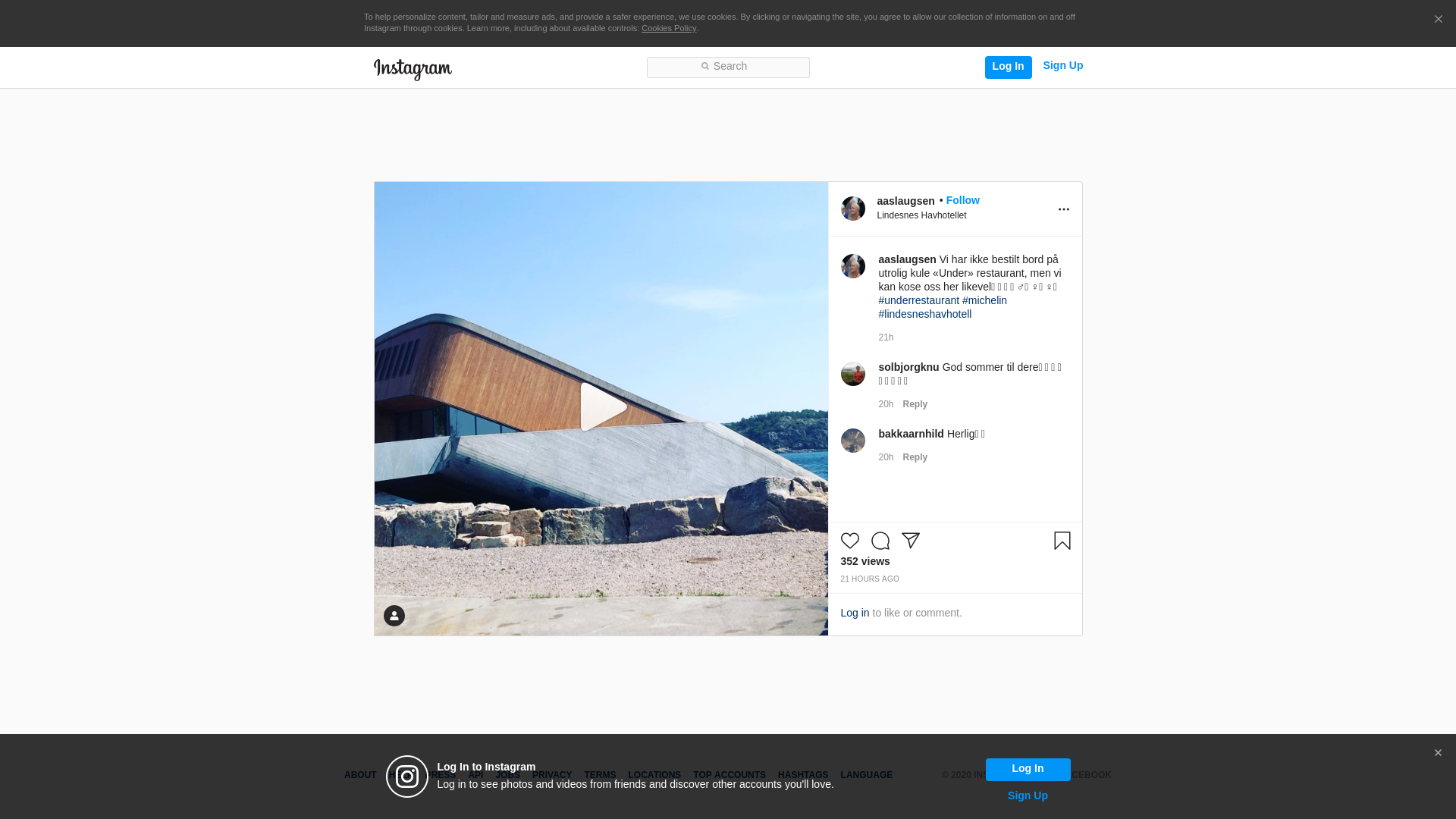This screenshot has width=1456, height=819.
Task: Share post with paper plane icon
Action: point(911,541)
